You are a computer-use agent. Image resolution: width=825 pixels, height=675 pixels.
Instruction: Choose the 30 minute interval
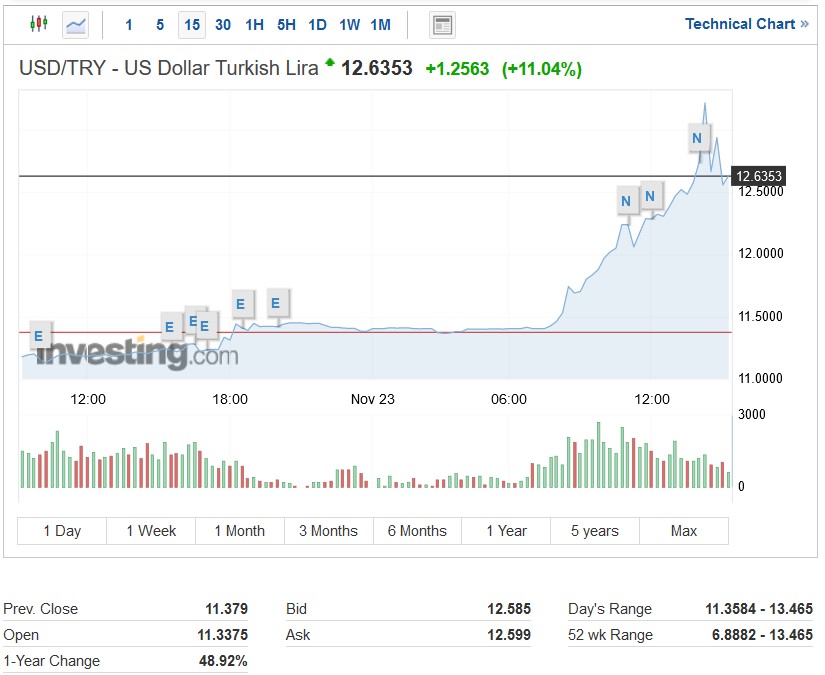pos(223,25)
